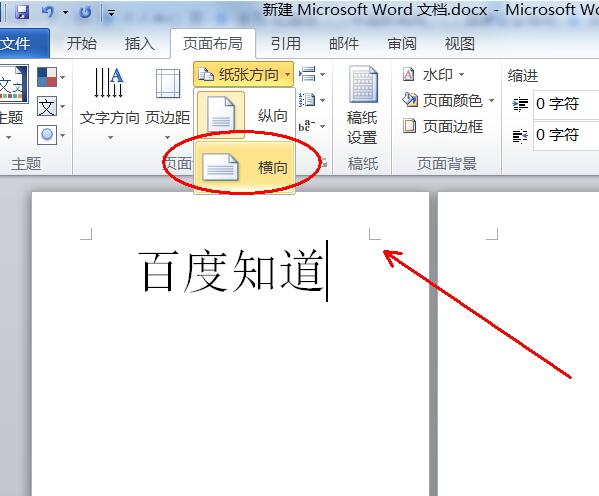Screen dimensions: 599x496
Task: Expand the 页边距 dropdown arrow
Action: pyautogui.click(x=167, y=137)
